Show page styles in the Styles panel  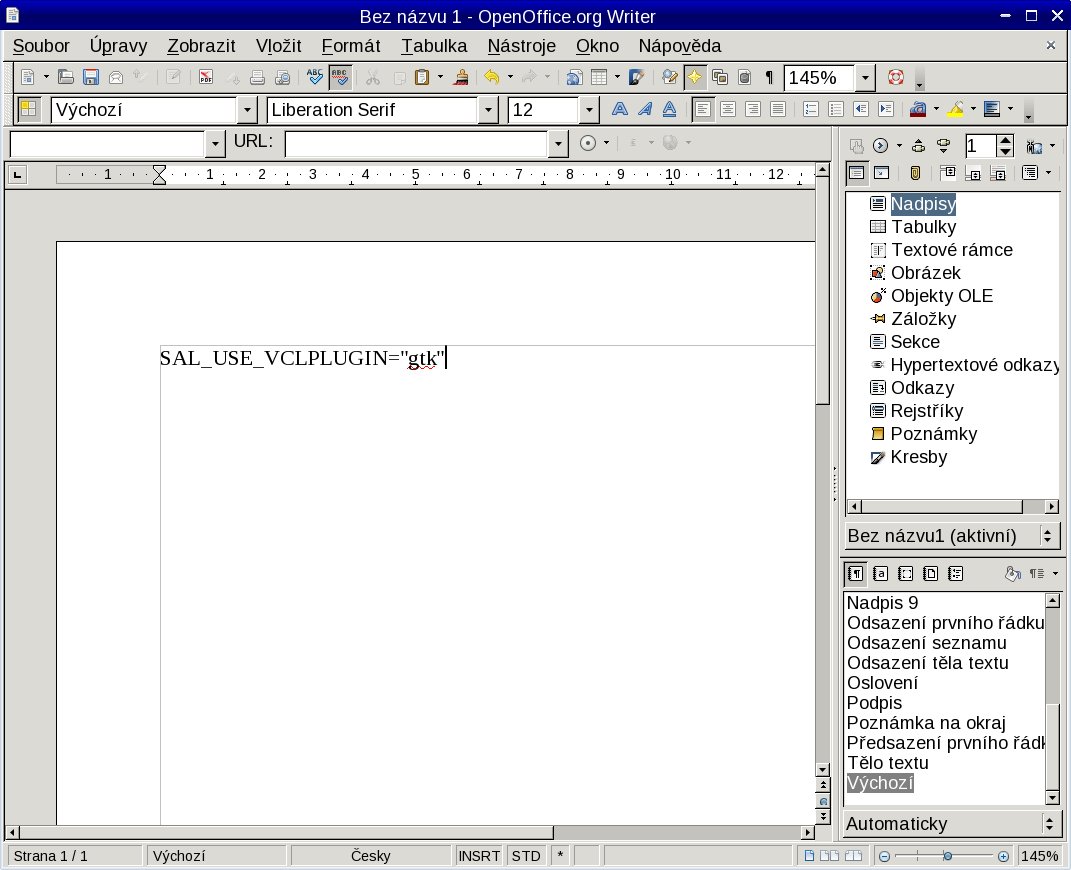tap(930, 574)
